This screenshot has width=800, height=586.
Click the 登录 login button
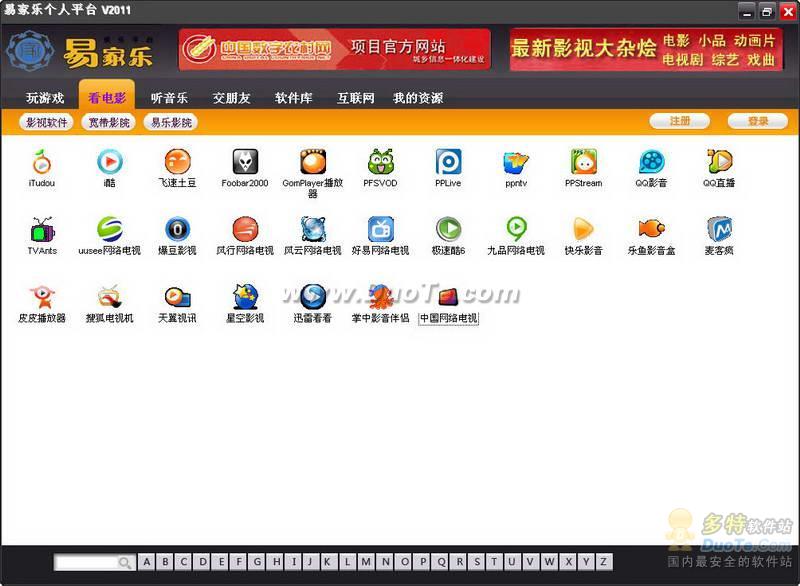pyautogui.click(x=758, y=121)
